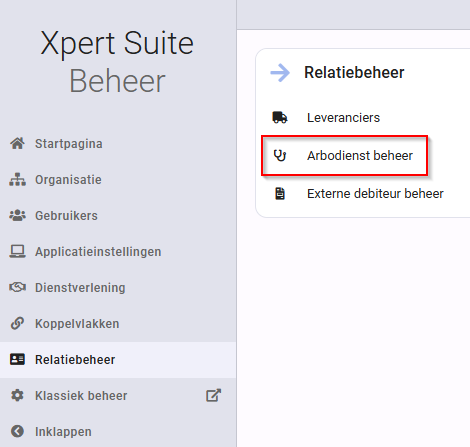Click the blue arrow beside Relatiebeheer heading

click(280, 72)
